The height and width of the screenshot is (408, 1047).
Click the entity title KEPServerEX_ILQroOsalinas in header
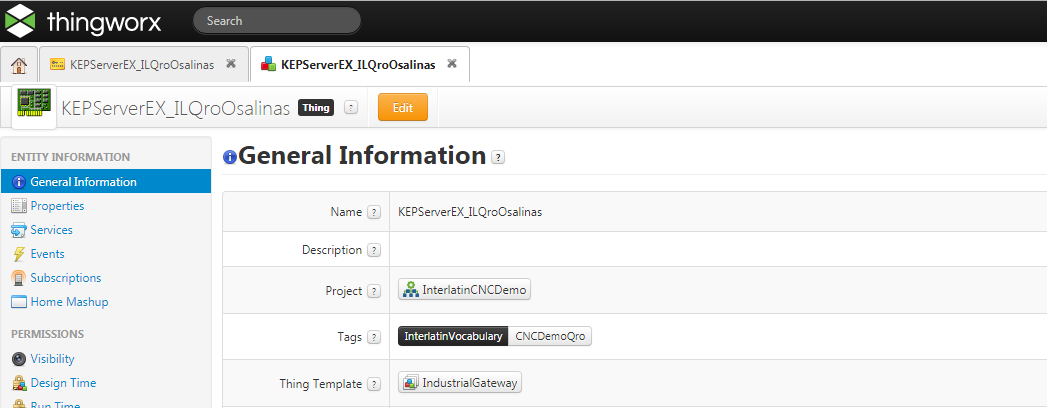[176, 108]
